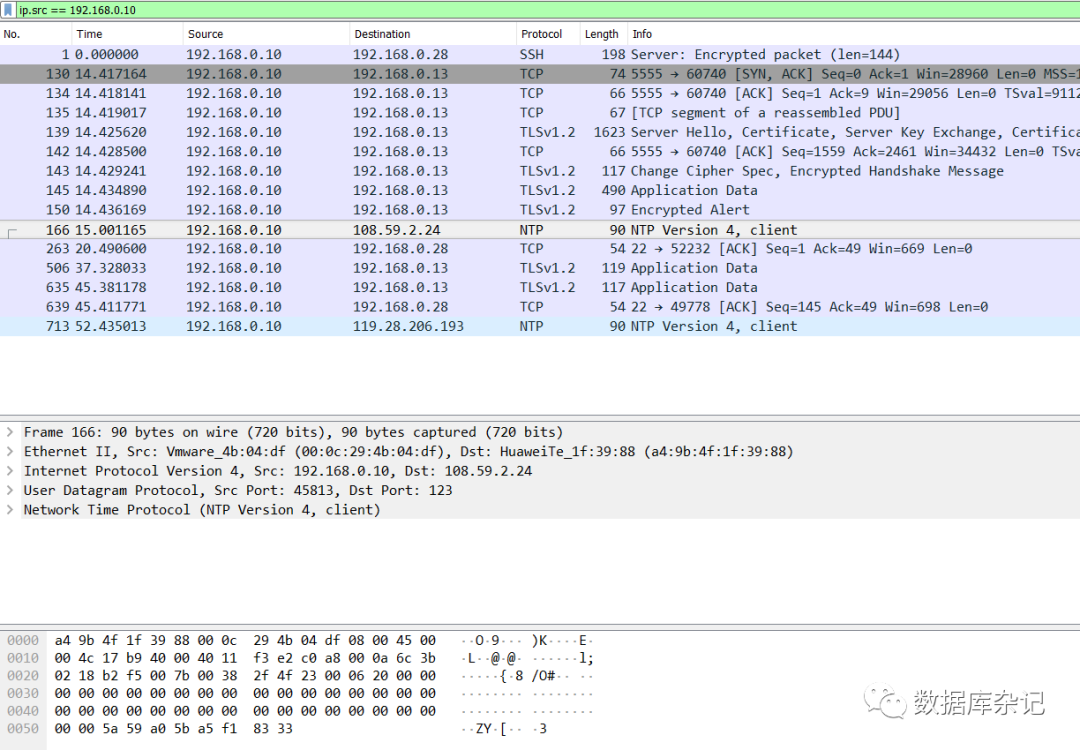The width and height of the screenshot is (1080, 750).
Task: Sort by the Source column header
Action: coord(267,34)
